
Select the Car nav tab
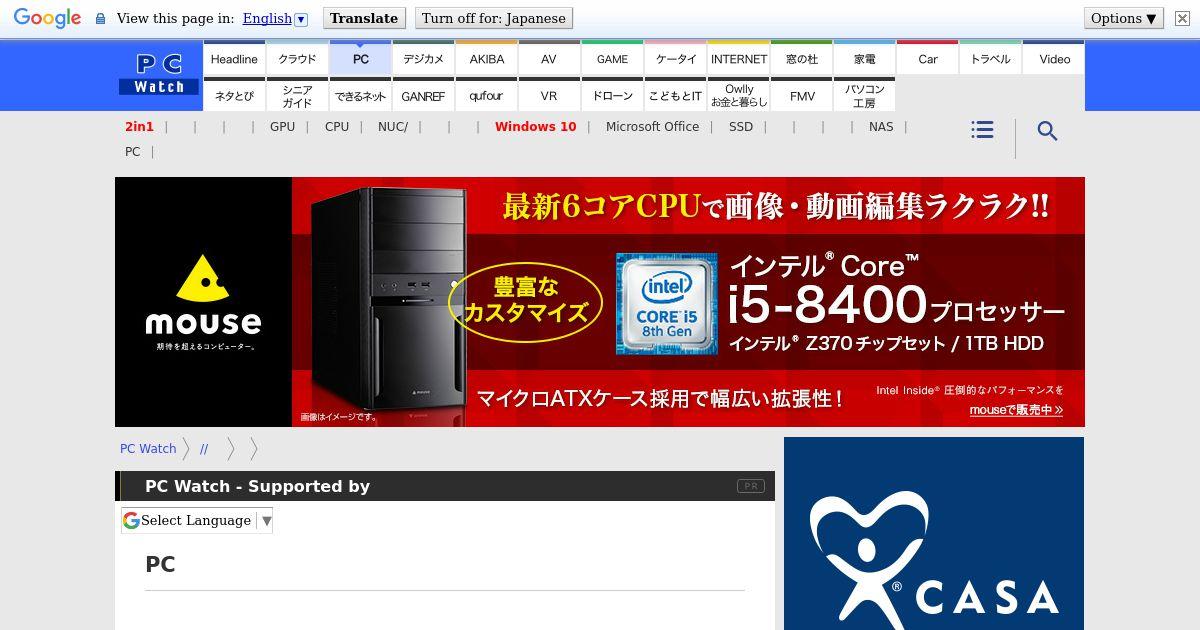(x=928, y=58)
